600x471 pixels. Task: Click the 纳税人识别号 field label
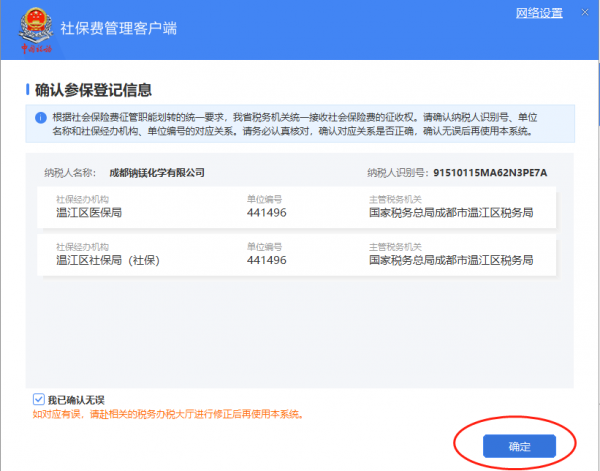[x=398, y=172]
